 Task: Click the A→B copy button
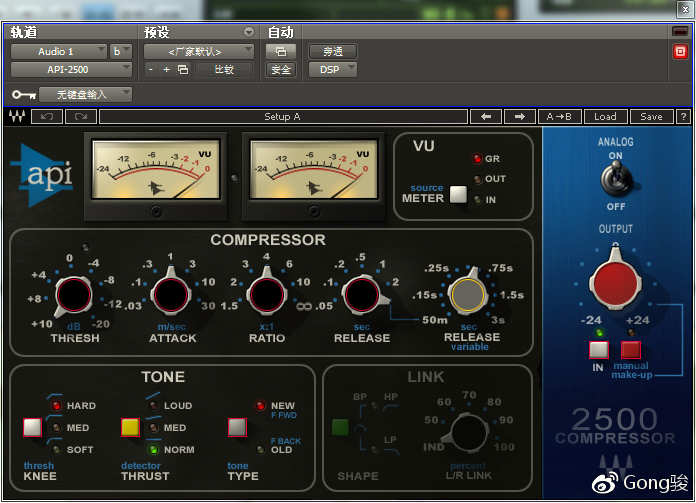[559, 117]
